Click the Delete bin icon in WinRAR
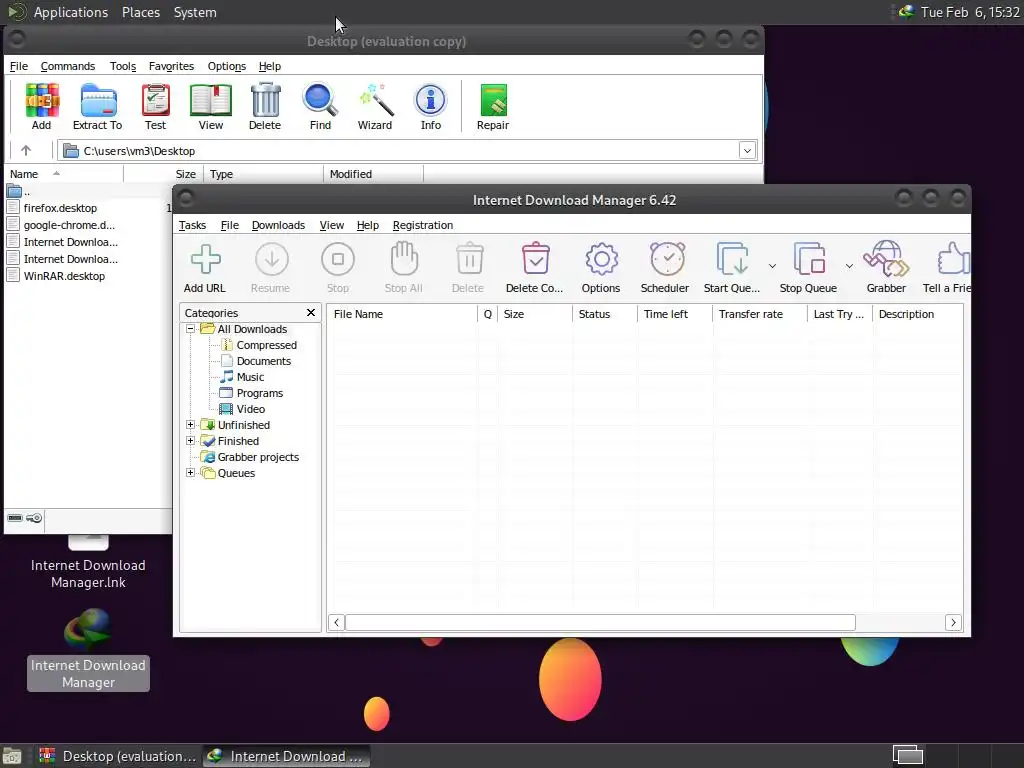1024x768 pixels. pos(265,101)
